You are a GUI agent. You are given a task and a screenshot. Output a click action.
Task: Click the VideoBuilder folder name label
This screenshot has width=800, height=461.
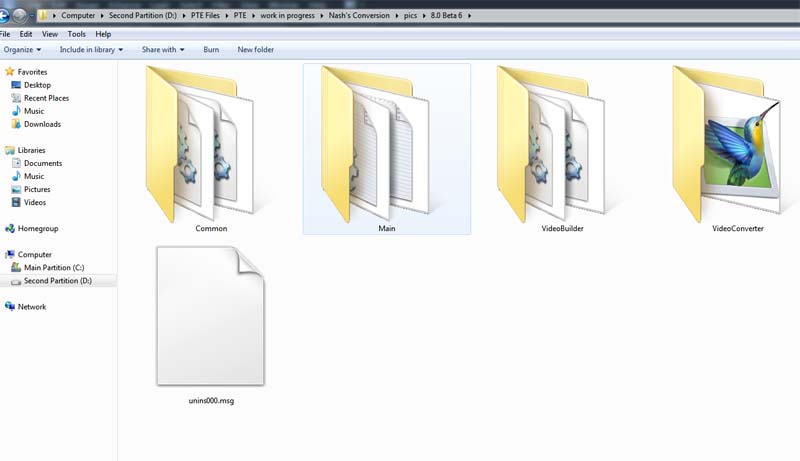562,228
